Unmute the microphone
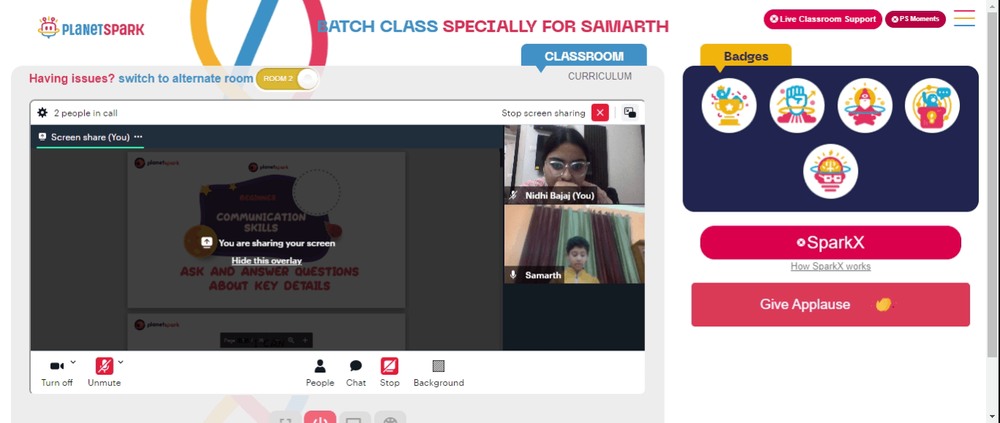 click(104, 373)
